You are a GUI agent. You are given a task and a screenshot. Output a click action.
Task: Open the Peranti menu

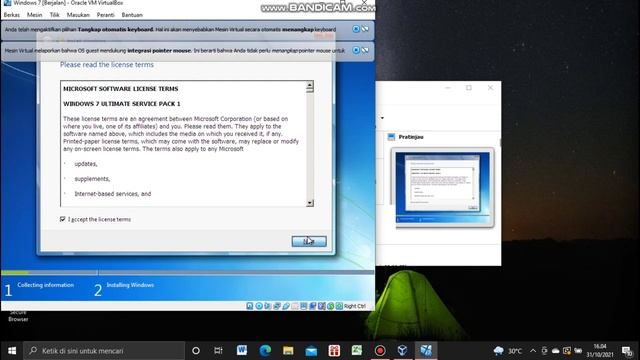[105, 15]
